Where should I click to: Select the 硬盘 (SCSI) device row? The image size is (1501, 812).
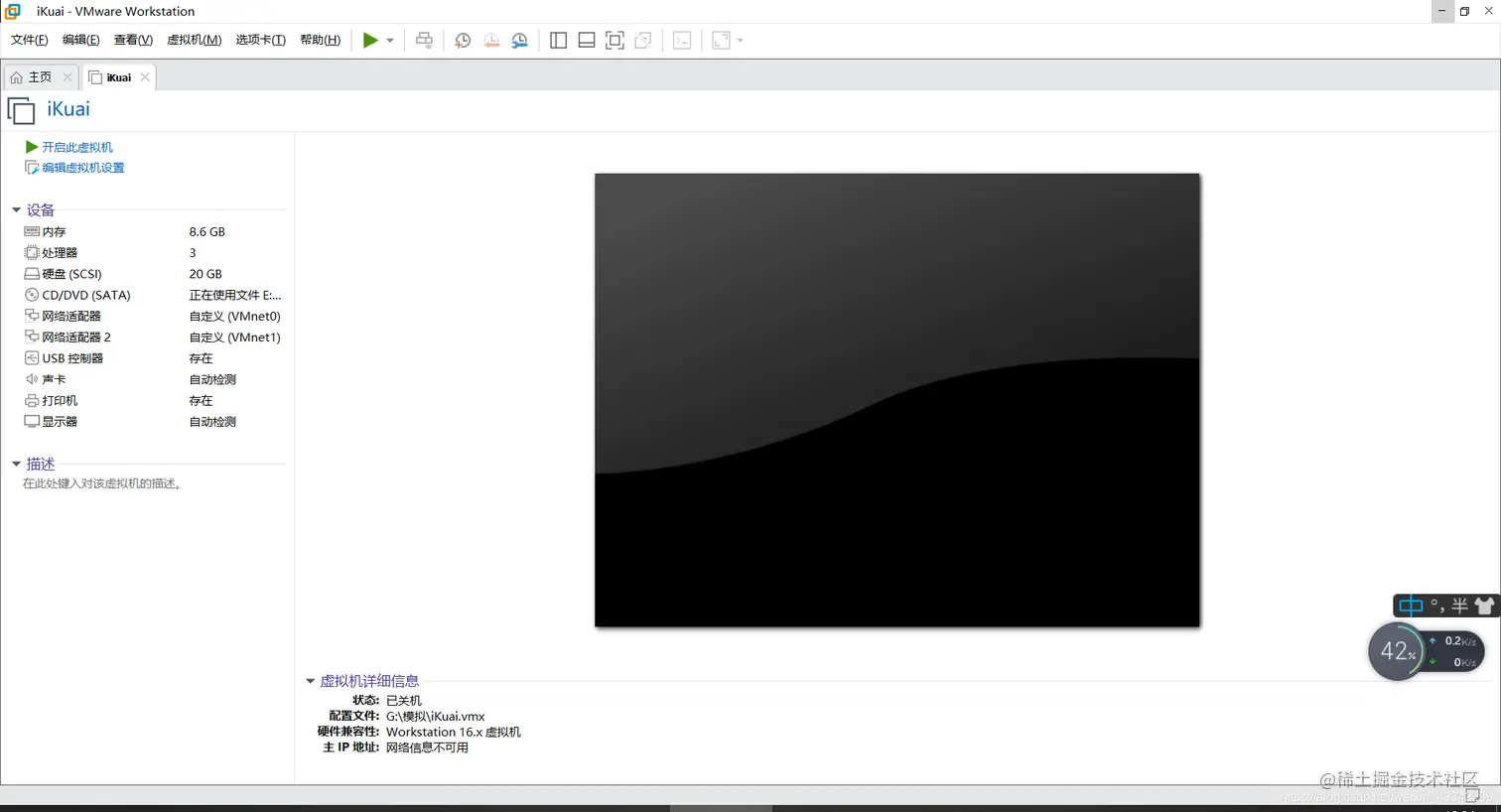[153, 274]
